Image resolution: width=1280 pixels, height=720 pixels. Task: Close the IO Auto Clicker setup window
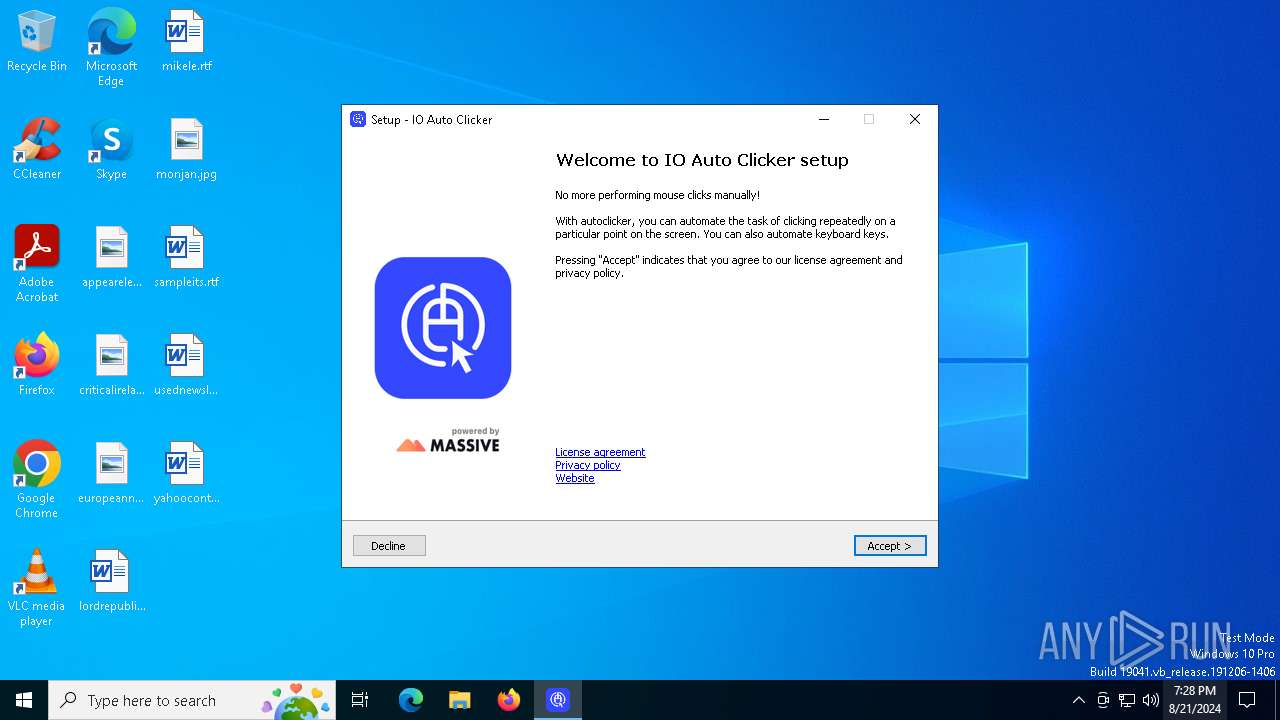tap(914, 119)
